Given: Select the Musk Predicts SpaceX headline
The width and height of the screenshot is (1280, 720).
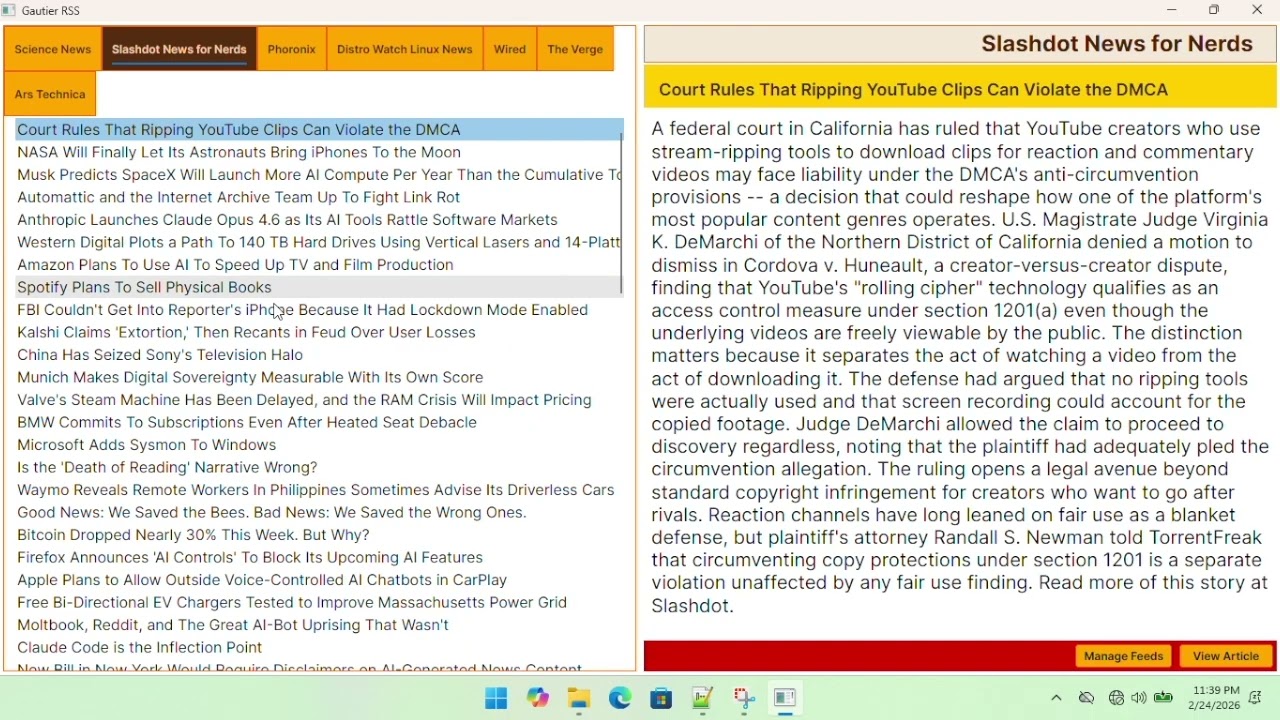Looking at the screenshot, I should (x=319, y=175).
